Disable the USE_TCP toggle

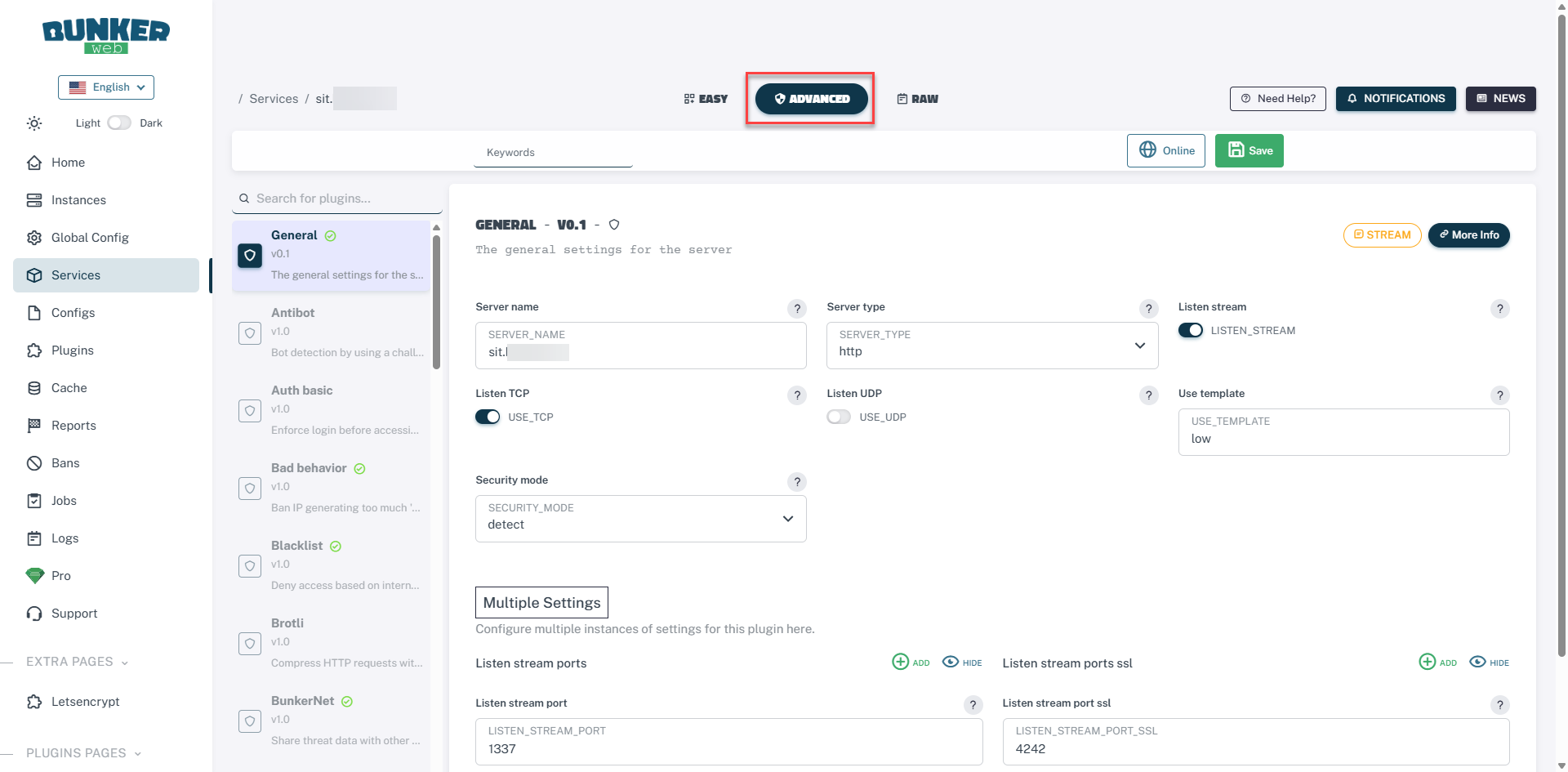(488, 417)
